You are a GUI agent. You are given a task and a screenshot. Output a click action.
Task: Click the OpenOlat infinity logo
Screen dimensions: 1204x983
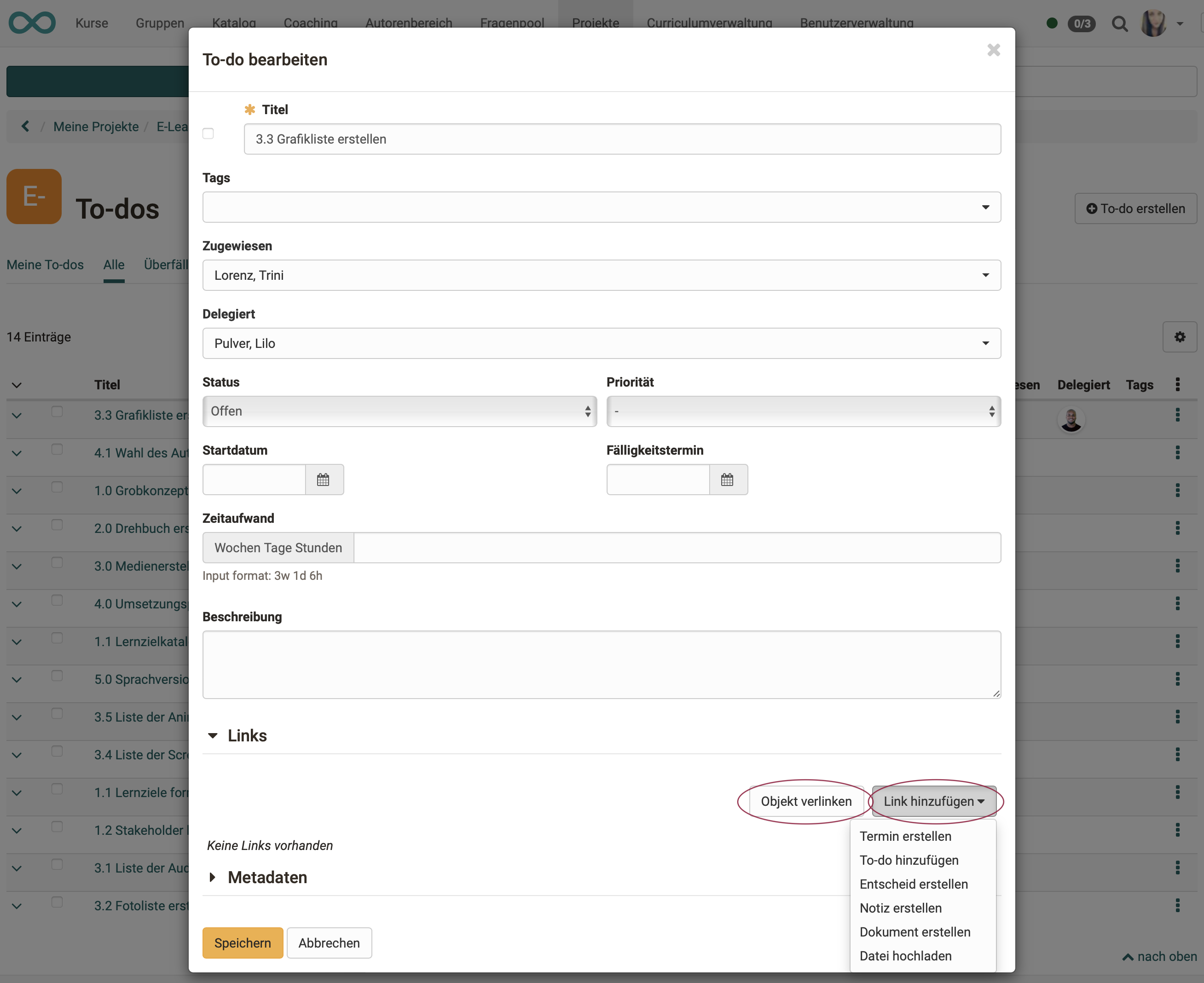click(32, 23)
